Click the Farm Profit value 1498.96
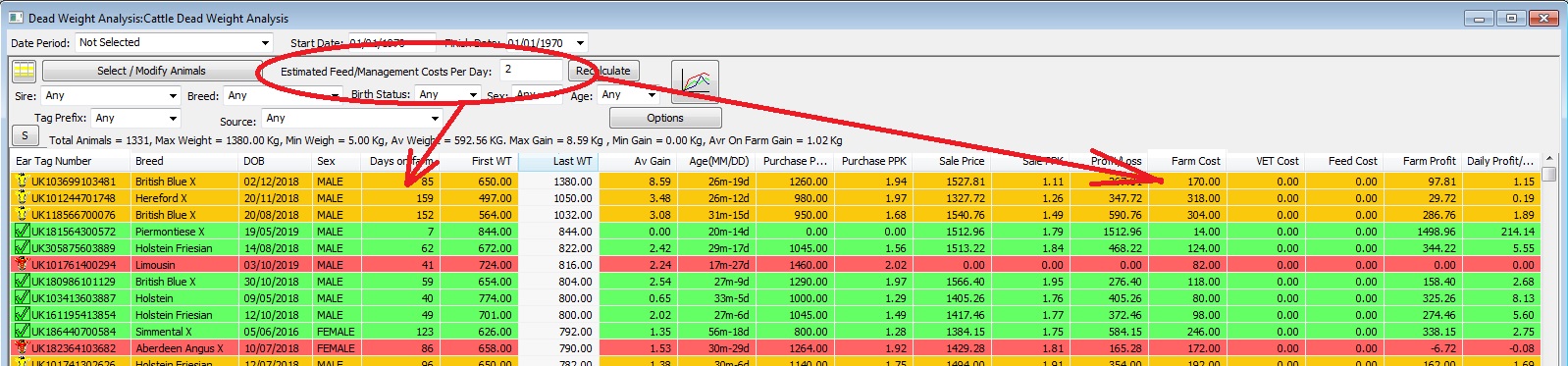Screen dimensions: 1568x366 coord(1422,232)
